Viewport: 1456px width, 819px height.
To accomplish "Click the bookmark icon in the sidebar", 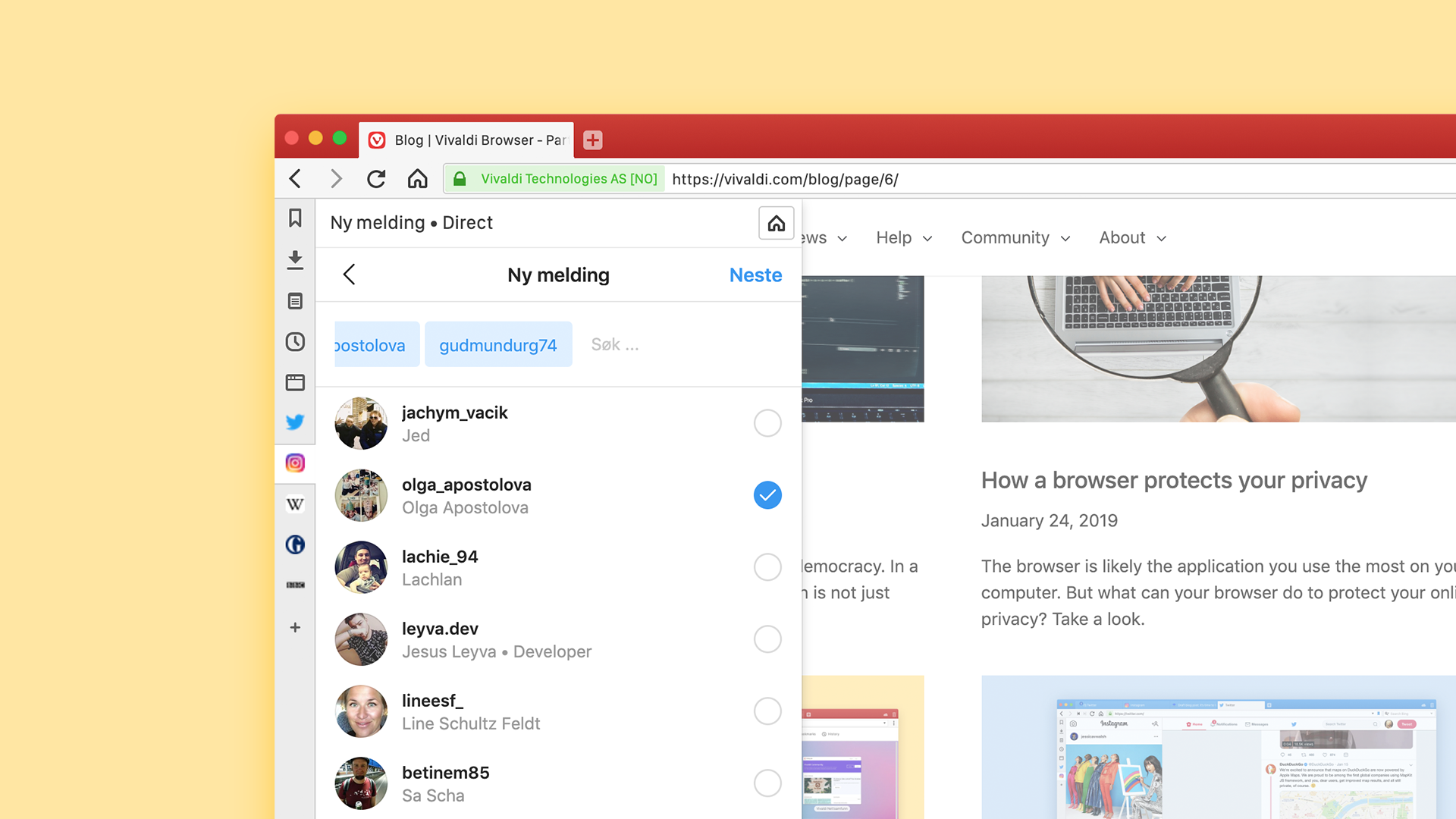I will (x=296, y=219).
